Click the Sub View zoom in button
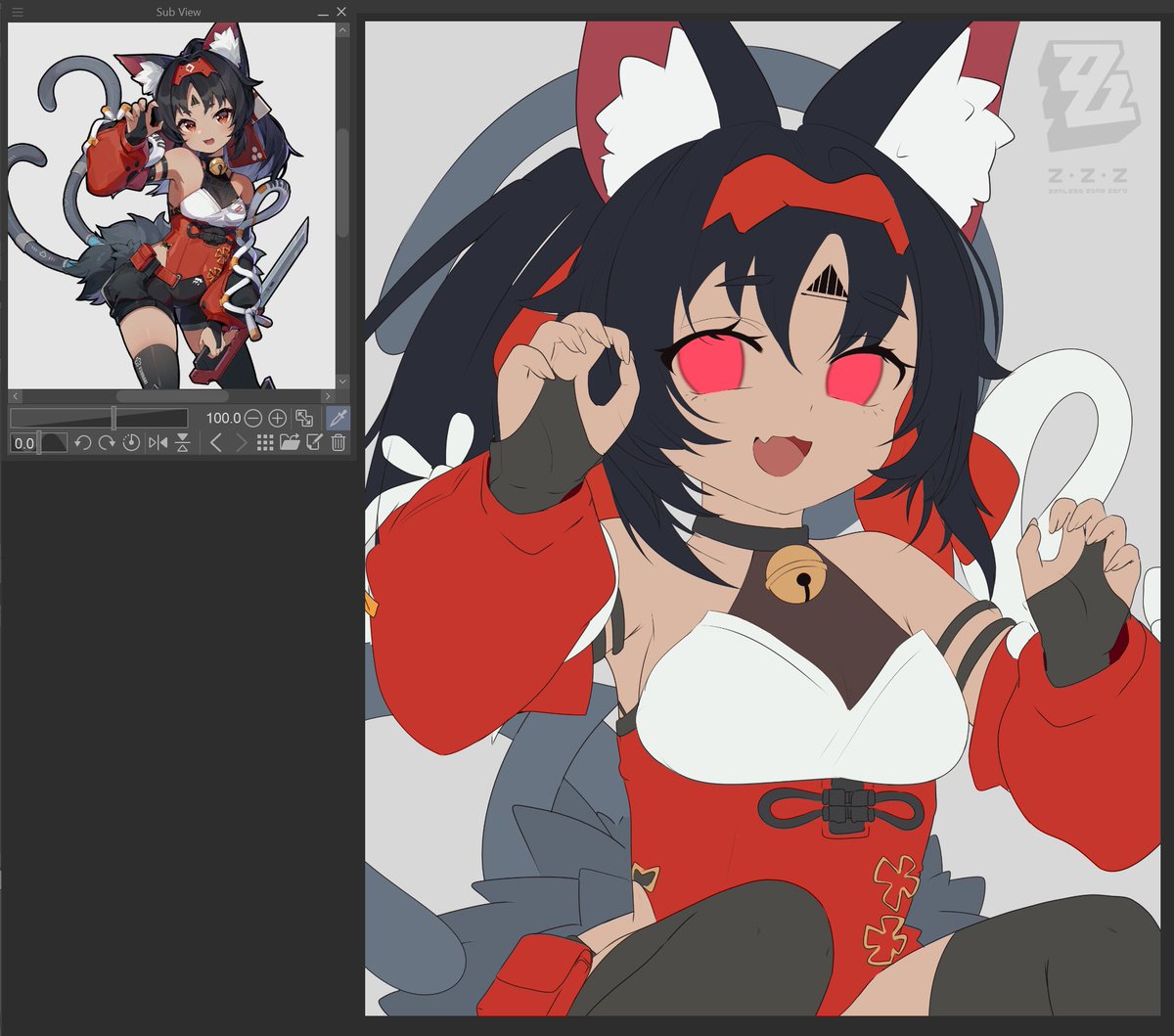 pyautogui.click(x=278, y=418)
